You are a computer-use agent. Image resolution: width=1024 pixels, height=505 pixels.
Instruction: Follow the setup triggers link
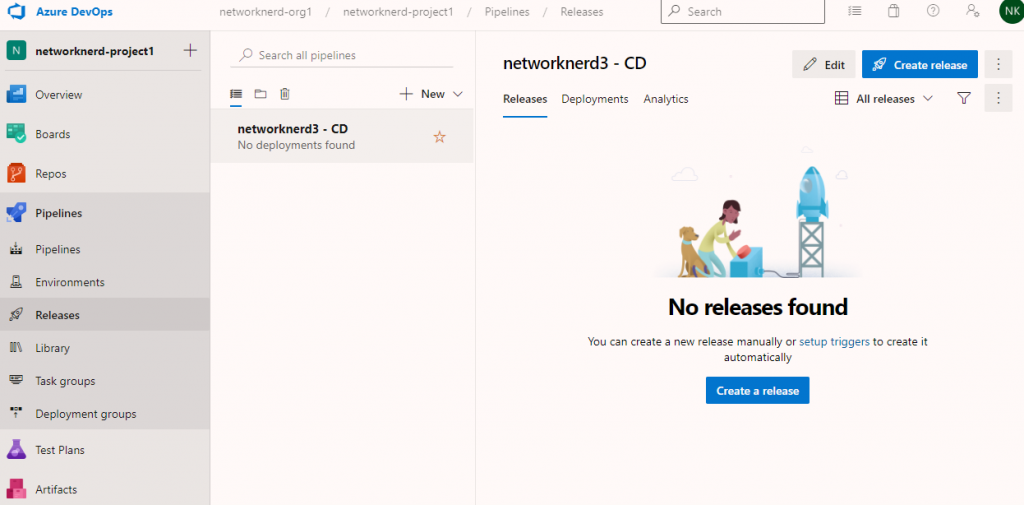[834, 342]
